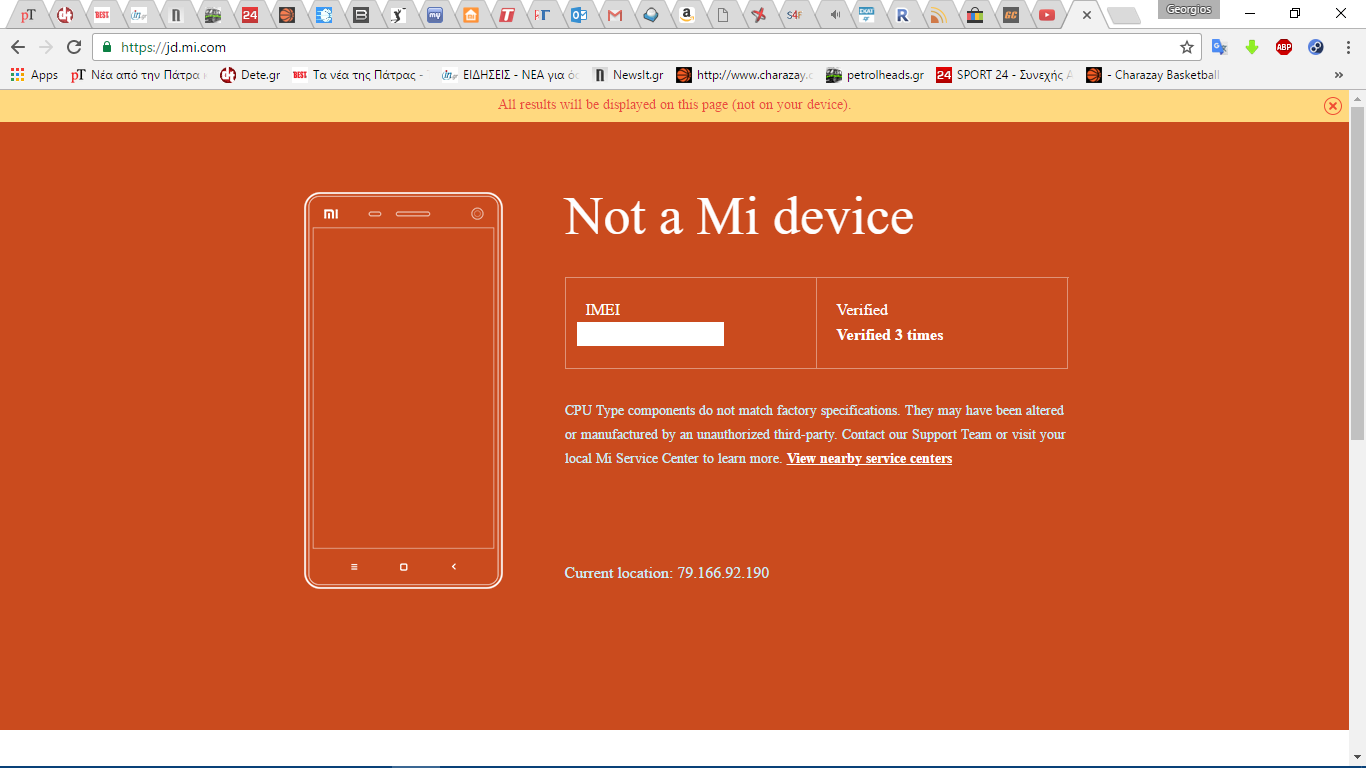Screen dimensions: 1366x768
Task: Click the Google Translate extension icon
Action: (1219, 47)
